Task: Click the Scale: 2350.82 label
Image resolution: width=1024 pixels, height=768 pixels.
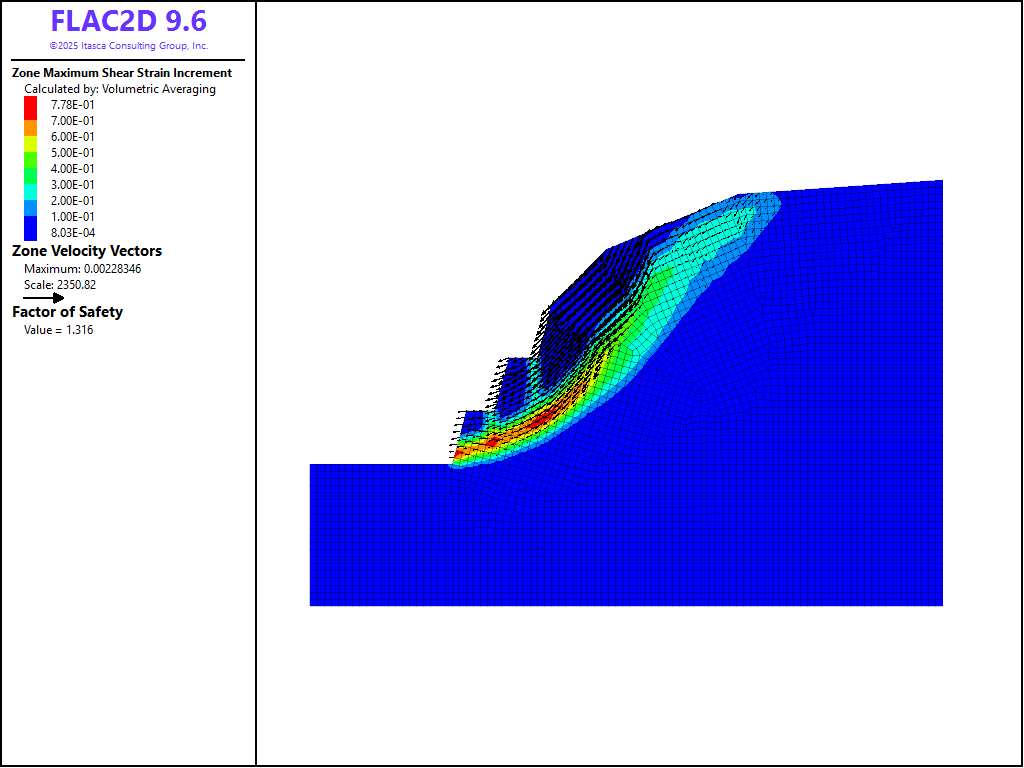Action: (x=67, y=285)
